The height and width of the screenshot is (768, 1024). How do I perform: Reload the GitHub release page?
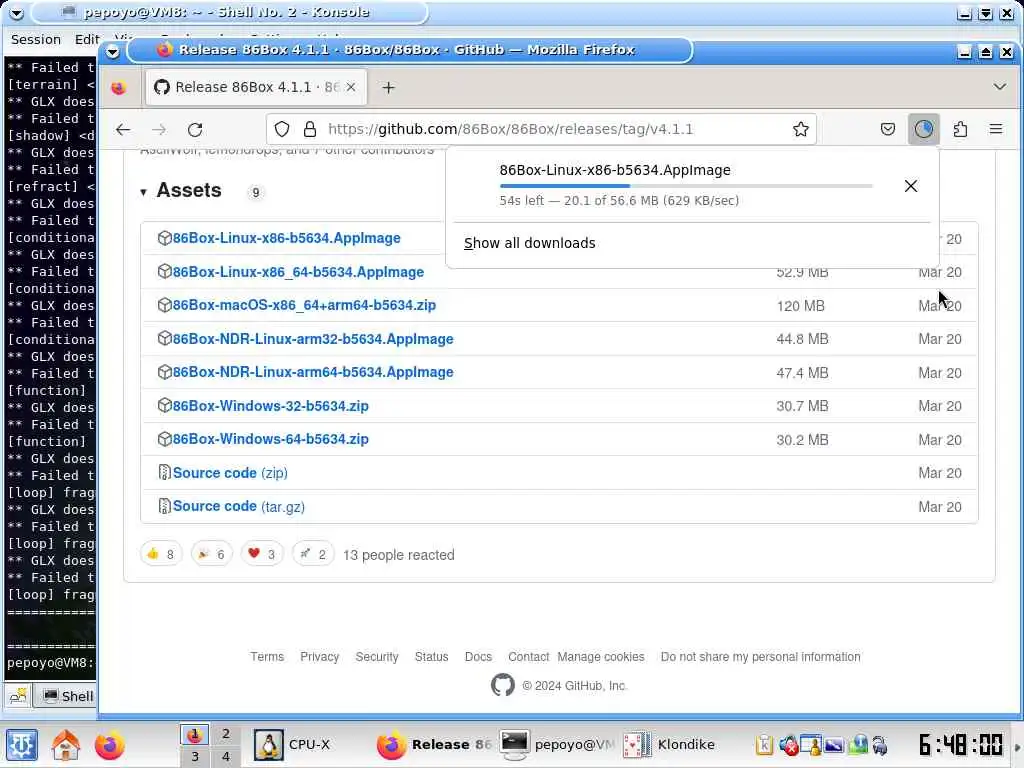tap(195, 129)
